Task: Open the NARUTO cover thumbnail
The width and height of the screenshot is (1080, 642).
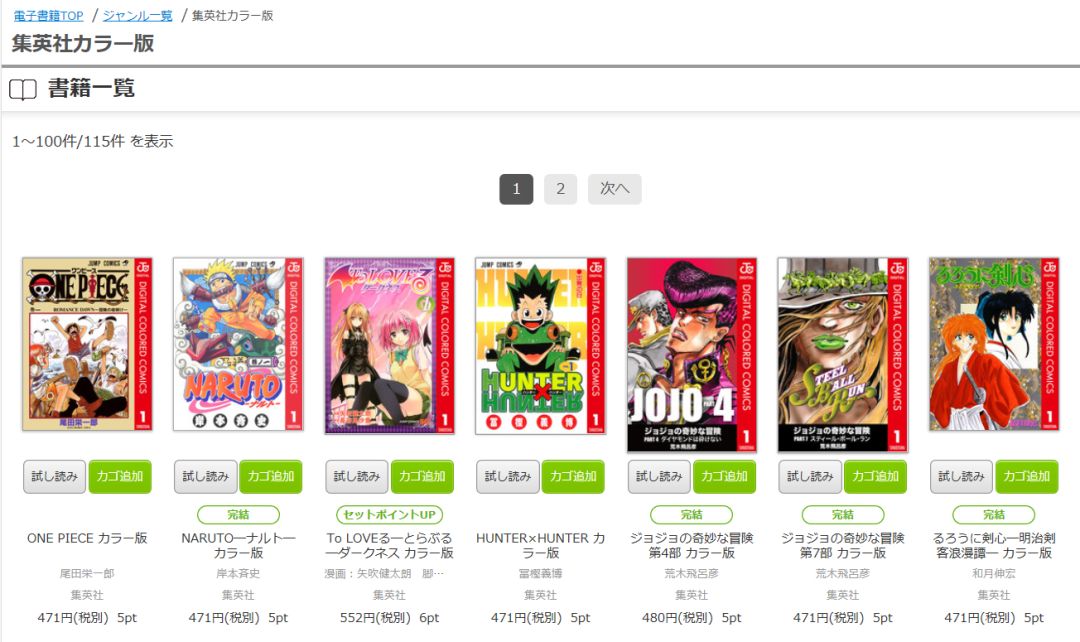Action: click(238, 344)
